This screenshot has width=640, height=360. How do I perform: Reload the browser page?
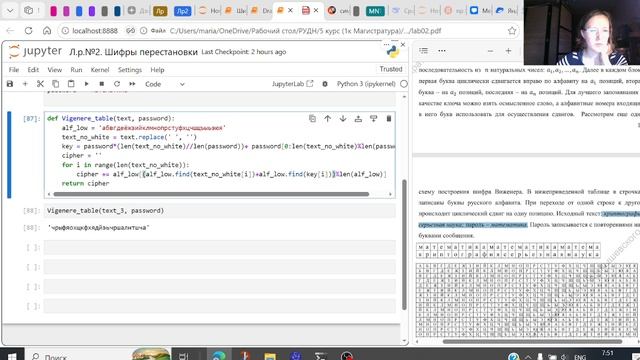pos(28,31)
